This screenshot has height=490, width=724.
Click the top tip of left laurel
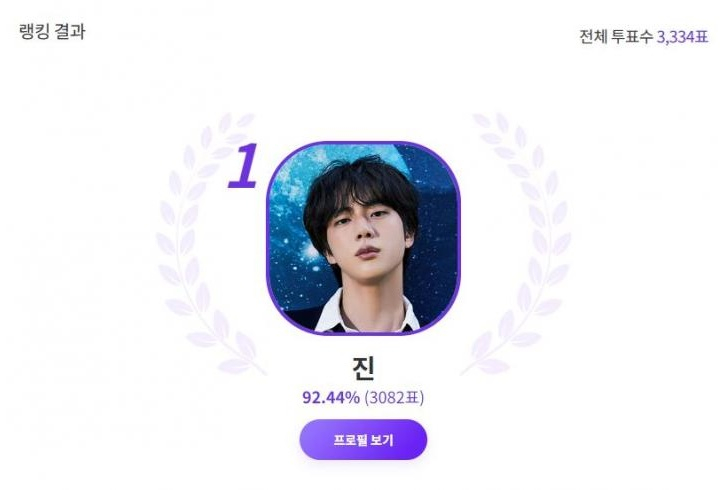[x=243, y=120]
